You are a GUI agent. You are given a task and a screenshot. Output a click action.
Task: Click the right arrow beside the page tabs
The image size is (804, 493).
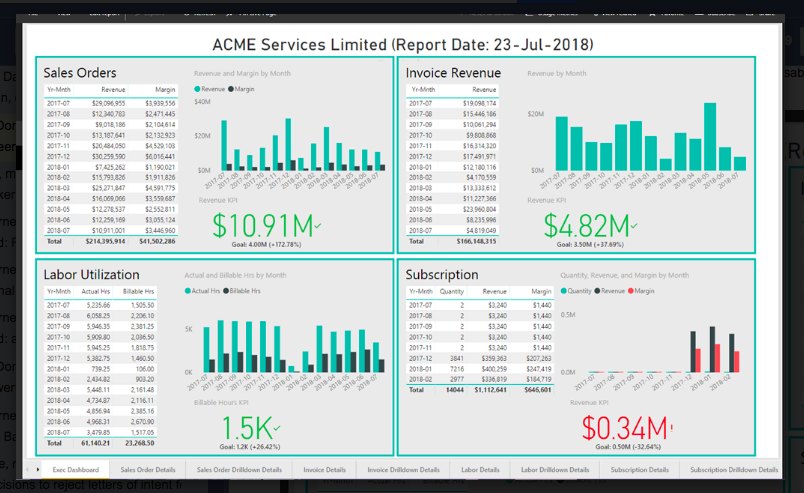click(37, 469)
